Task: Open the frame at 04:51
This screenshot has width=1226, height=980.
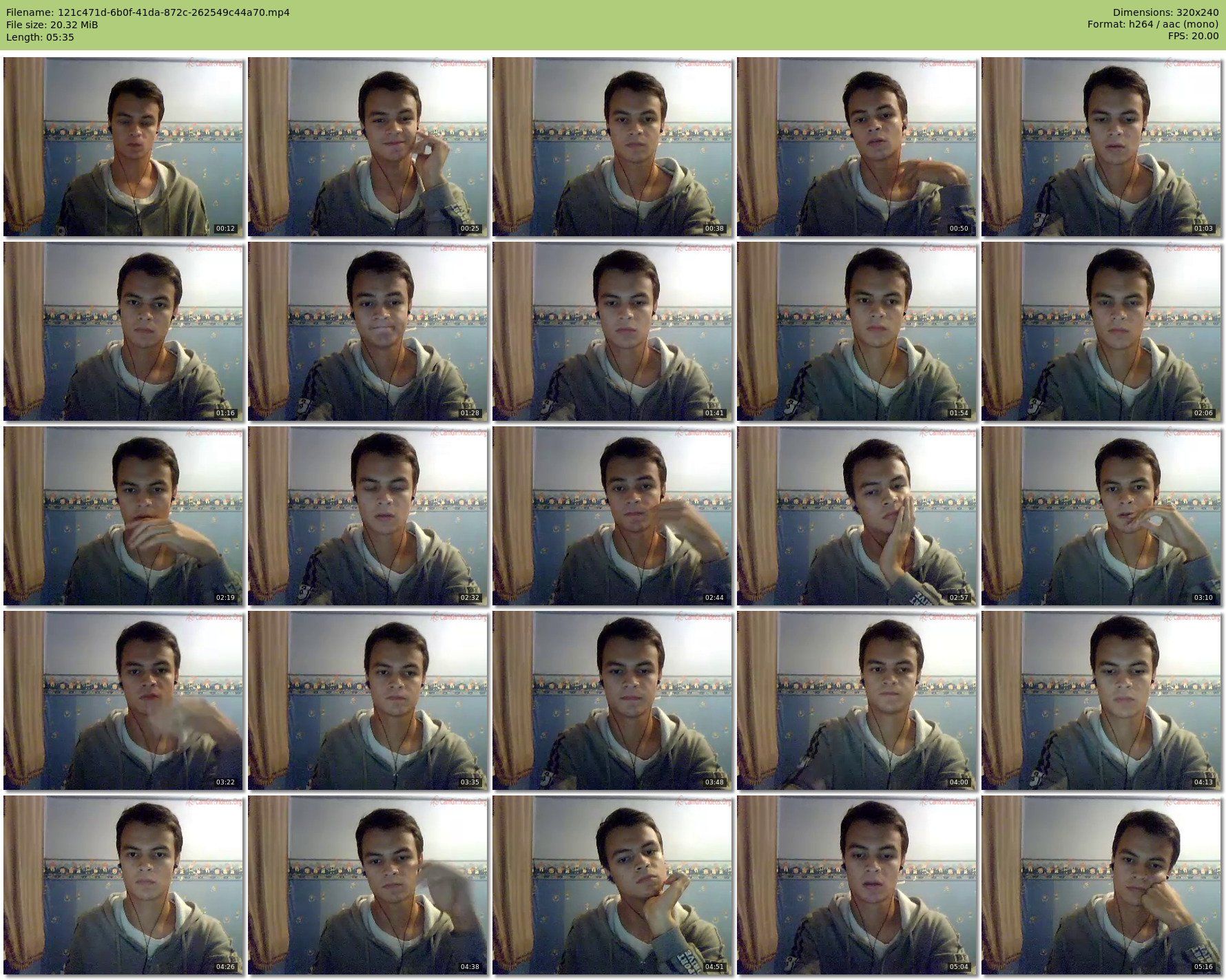Action: click(612, 885)
